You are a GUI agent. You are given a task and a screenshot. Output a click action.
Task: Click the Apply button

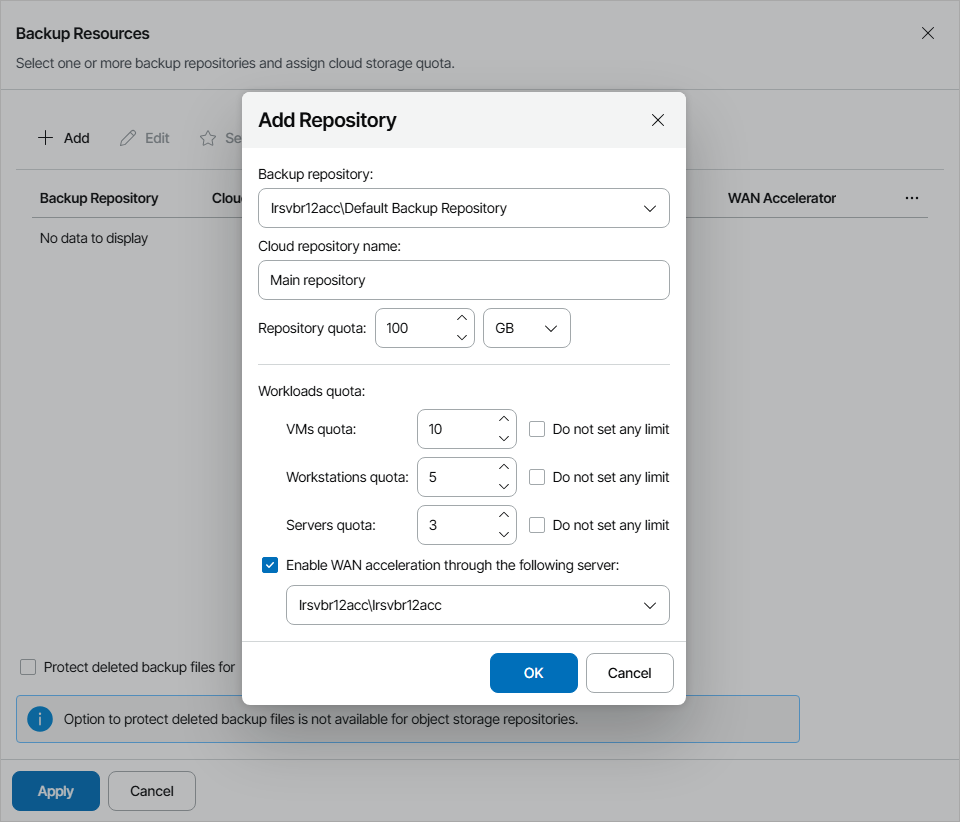[x=55, y=790]
